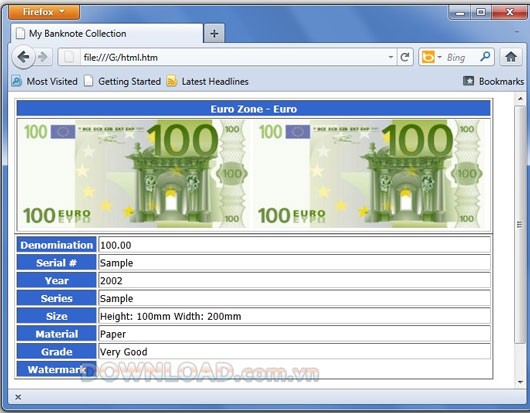Click the Most Visited folder icon

[17, 81]
